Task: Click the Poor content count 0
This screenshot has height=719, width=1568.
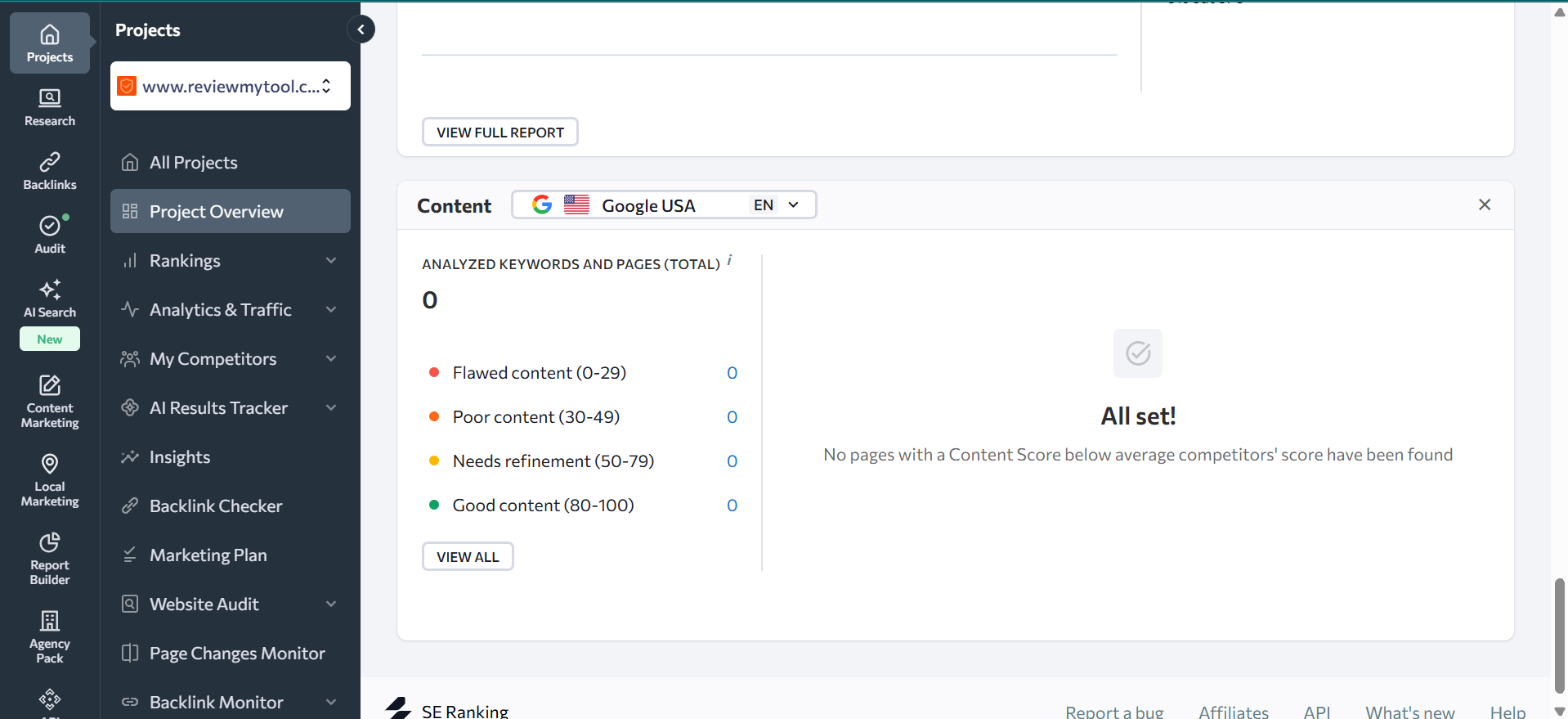Action: (732, 417)
